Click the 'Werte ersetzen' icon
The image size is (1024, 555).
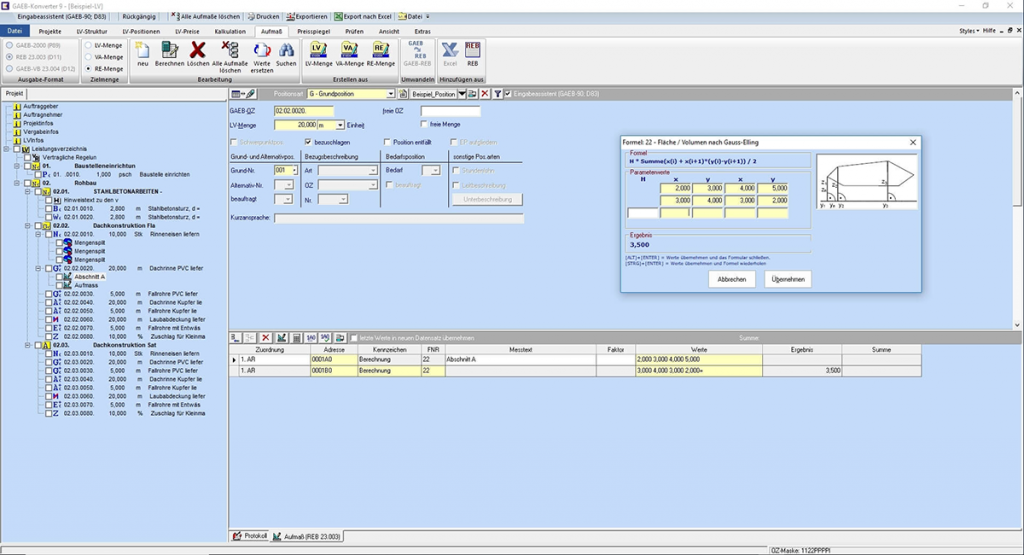(x=262, y=50)
